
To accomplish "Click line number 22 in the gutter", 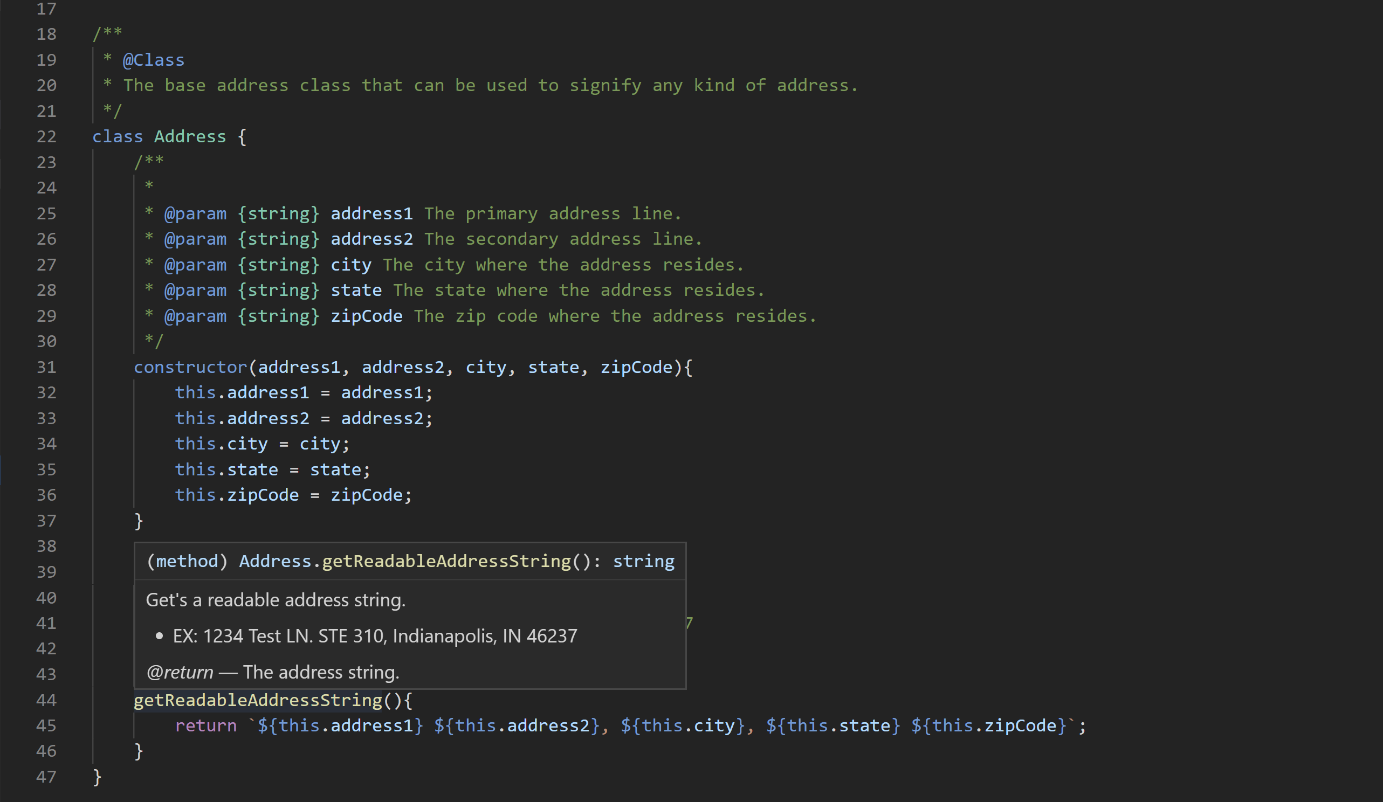I will coord(46,136).
